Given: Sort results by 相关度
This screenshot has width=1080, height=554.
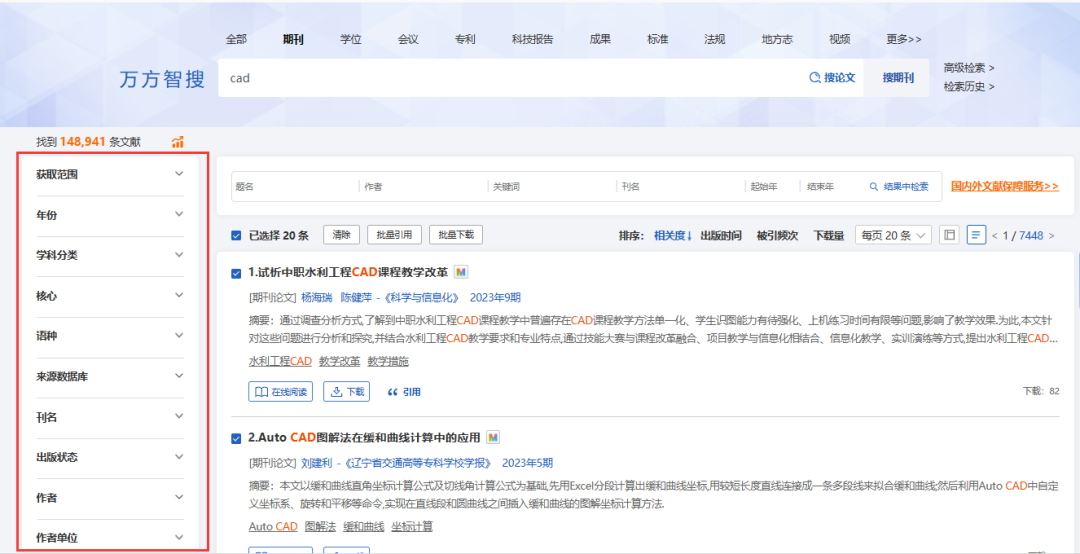Looking at the screenshot, I should (x=673, y=236).
